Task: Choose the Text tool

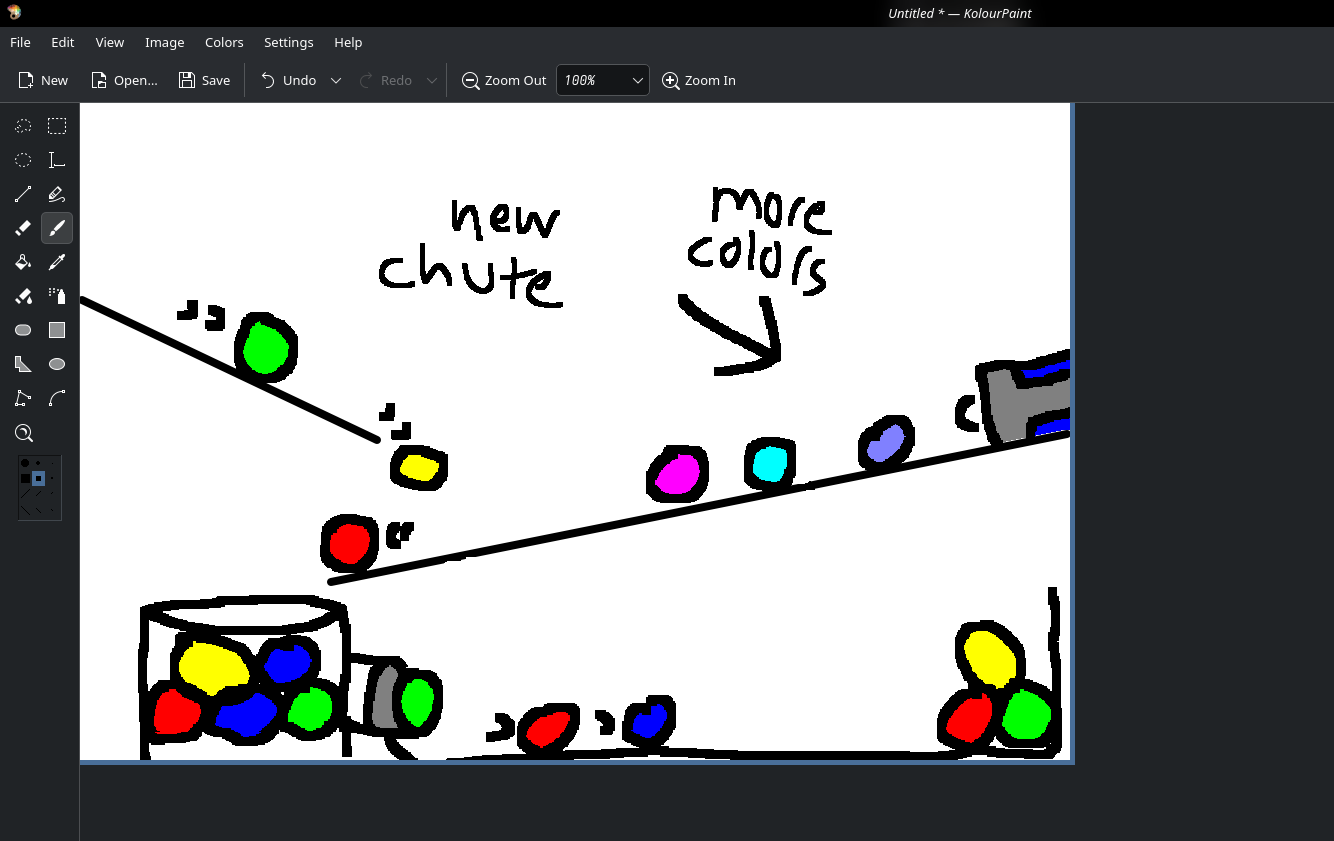Action: [x=57, y=160]
